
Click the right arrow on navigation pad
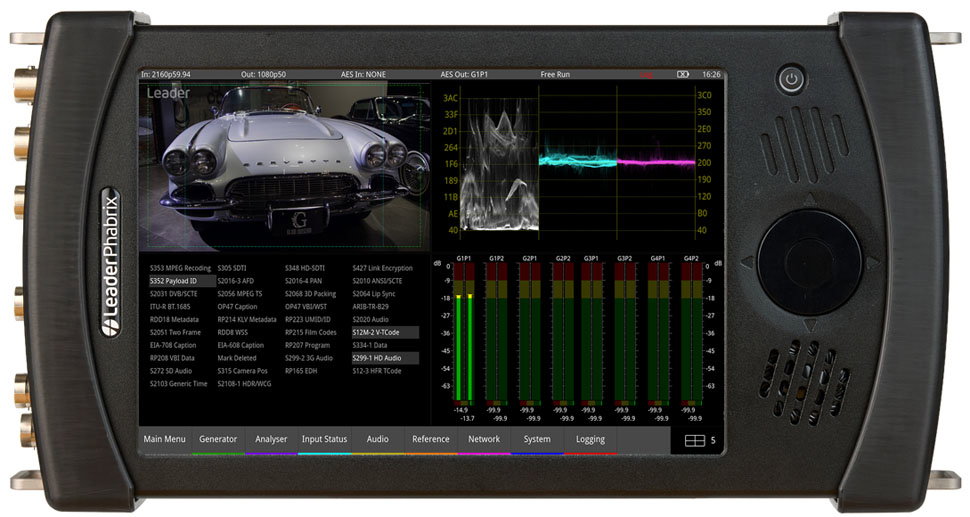pyautogui.click(x=872, y=262)
